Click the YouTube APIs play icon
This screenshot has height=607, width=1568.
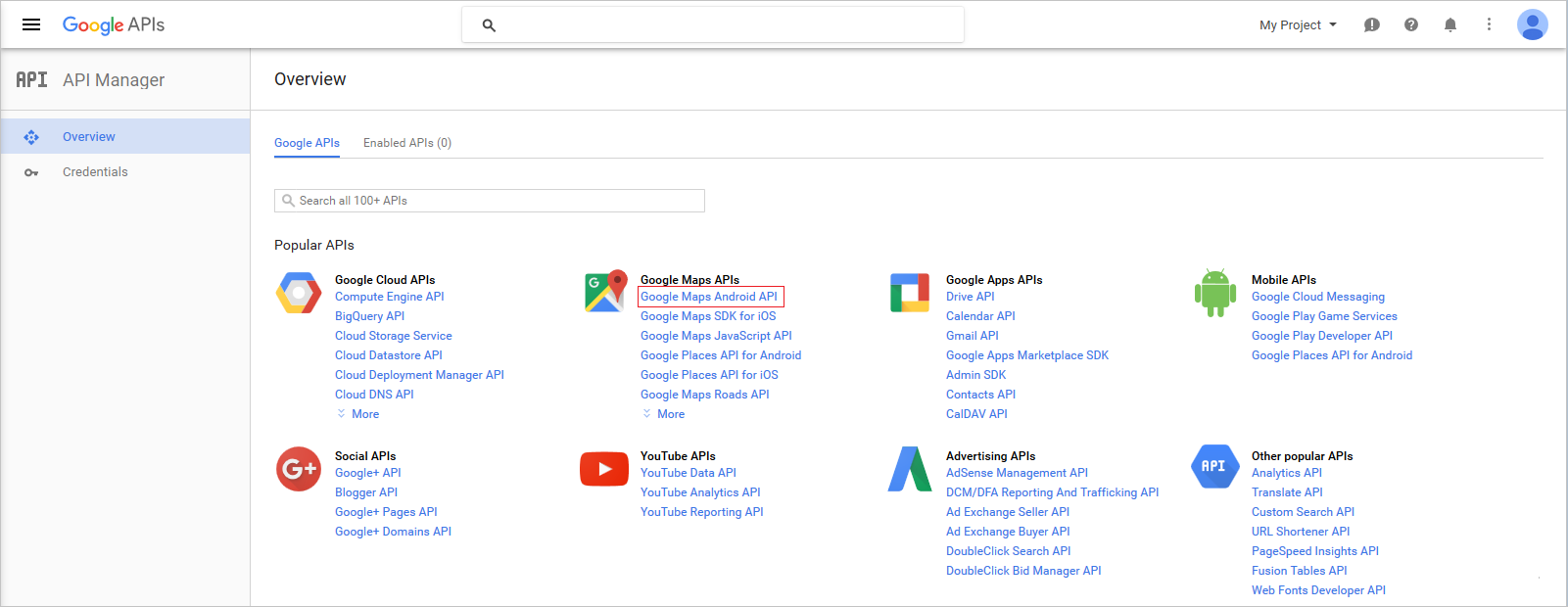(604, 469)
